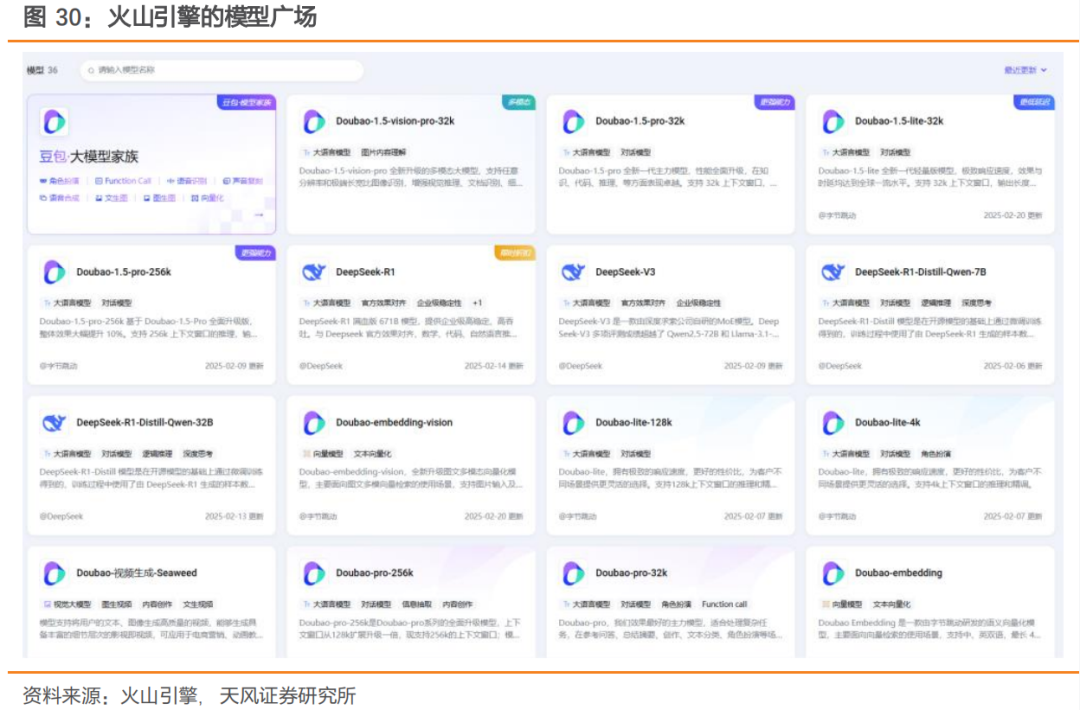Click the 企业级稳定性 tag on DeepSeek-R1 card
This screenshot has height=710, width=1080.
pos(439,303)
